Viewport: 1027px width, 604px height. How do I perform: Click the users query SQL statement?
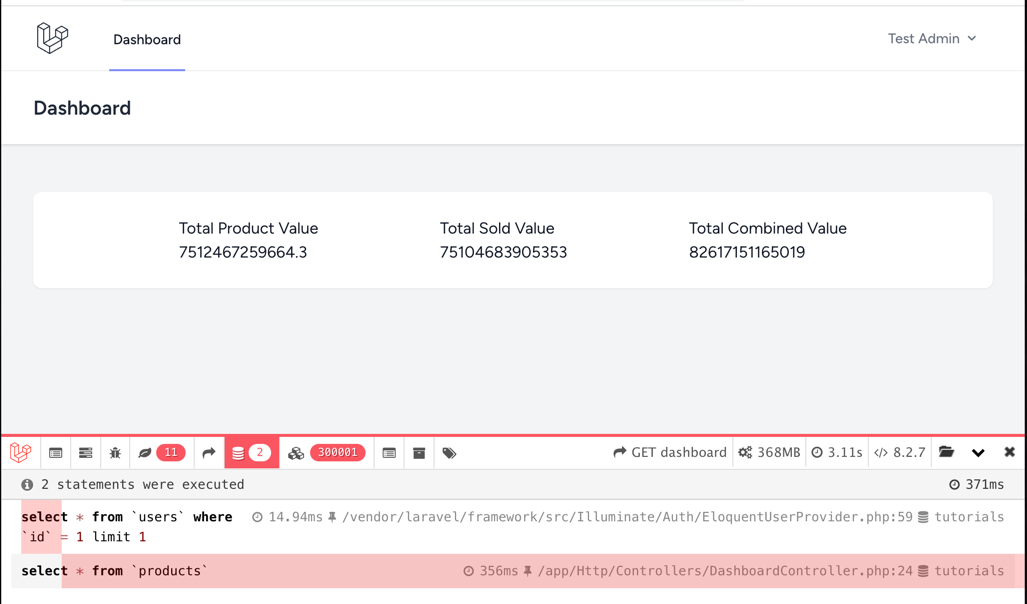[x=126, y=527]
